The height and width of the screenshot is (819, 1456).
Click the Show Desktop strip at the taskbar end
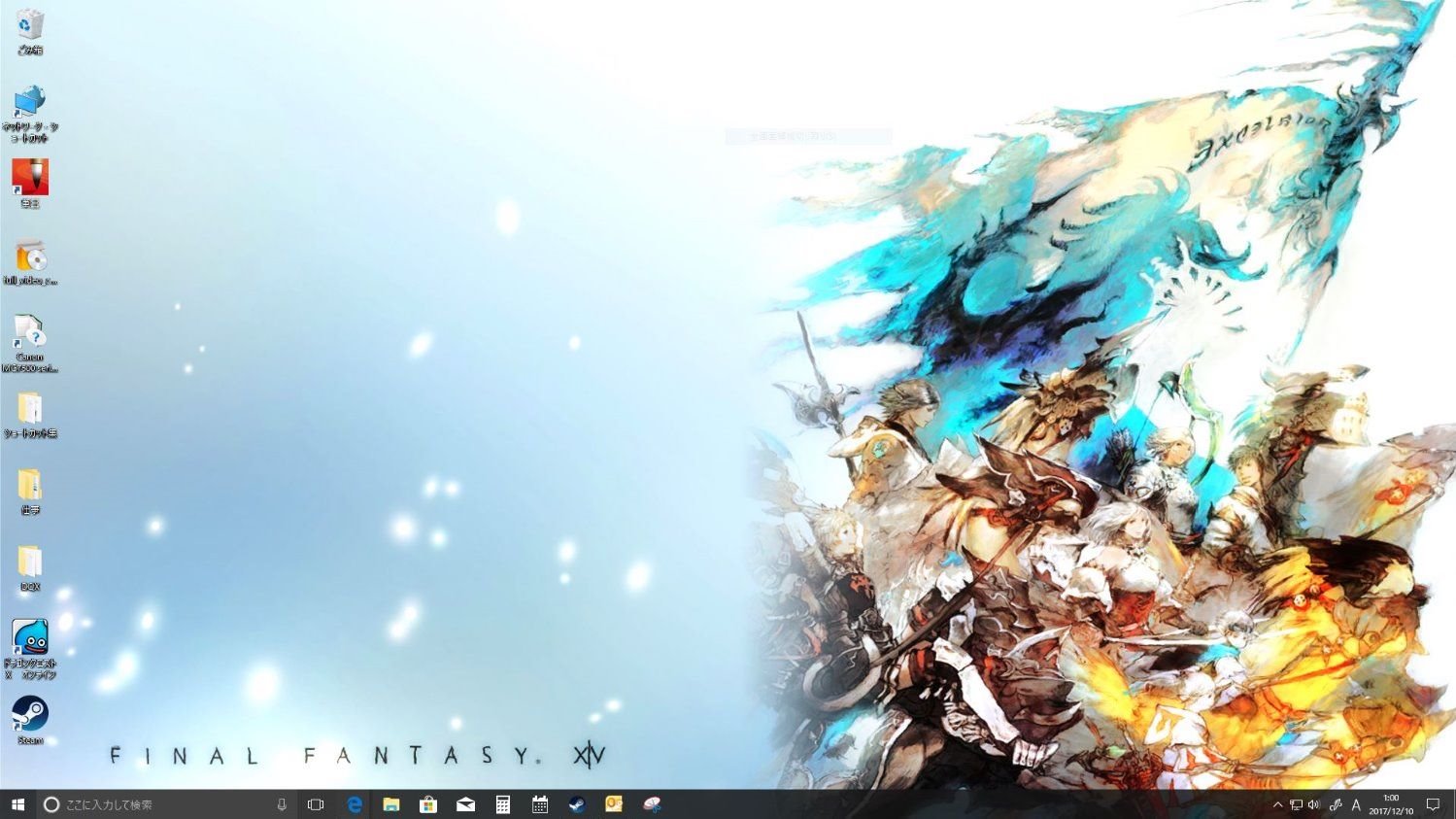coord(1453,804)
